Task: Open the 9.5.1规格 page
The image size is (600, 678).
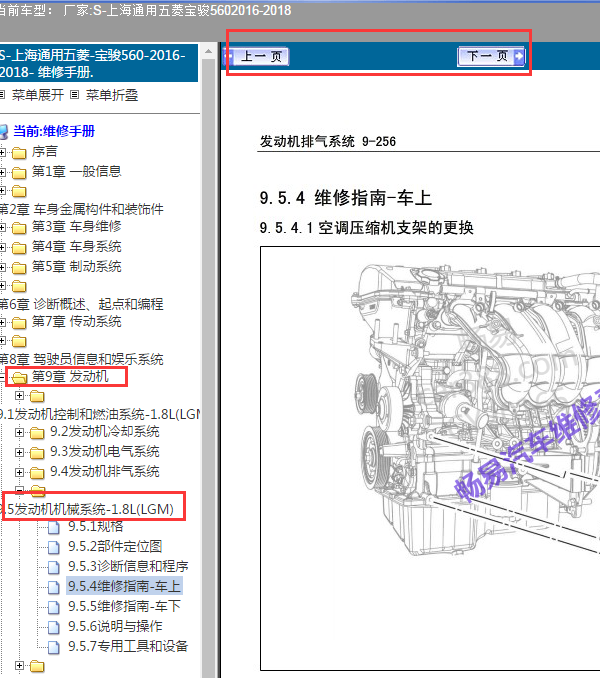Action: pos(96,527)
